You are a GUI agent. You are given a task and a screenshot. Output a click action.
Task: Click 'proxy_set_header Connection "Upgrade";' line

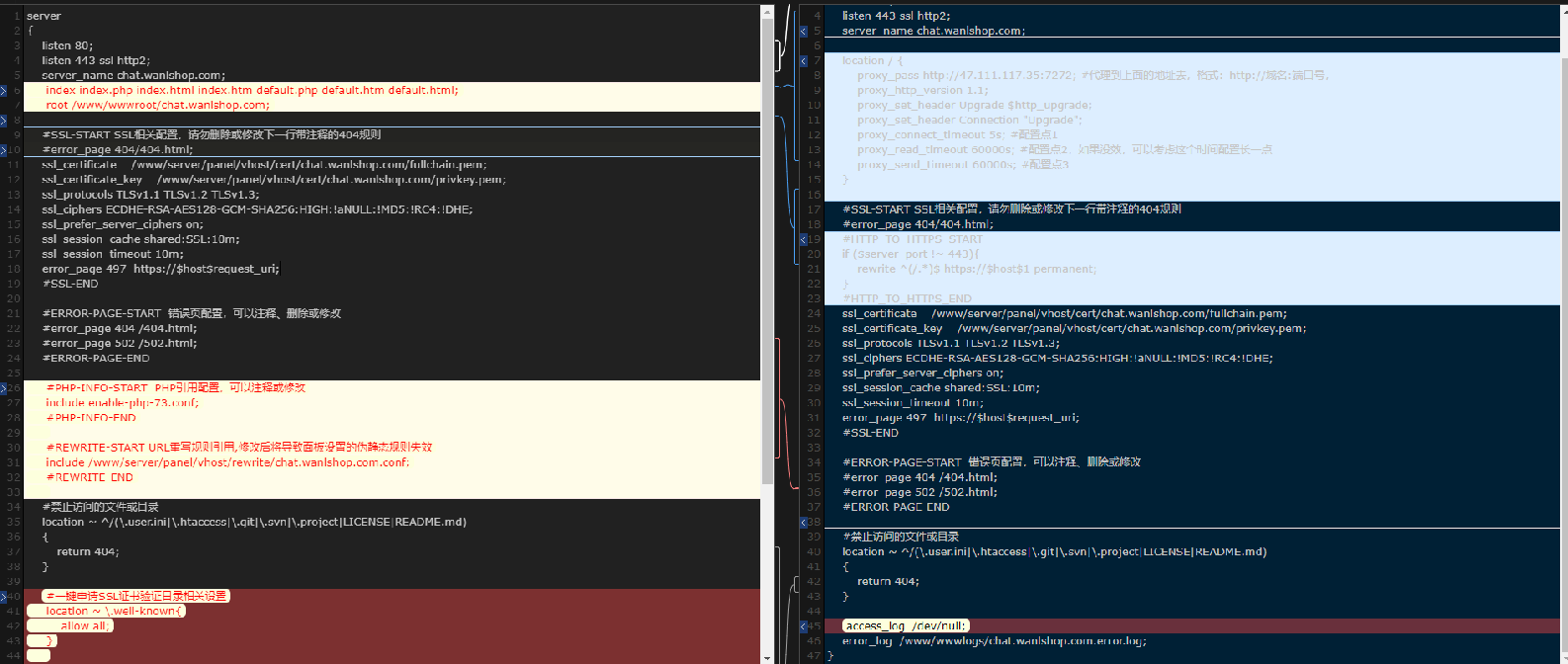tap(970, 120)
